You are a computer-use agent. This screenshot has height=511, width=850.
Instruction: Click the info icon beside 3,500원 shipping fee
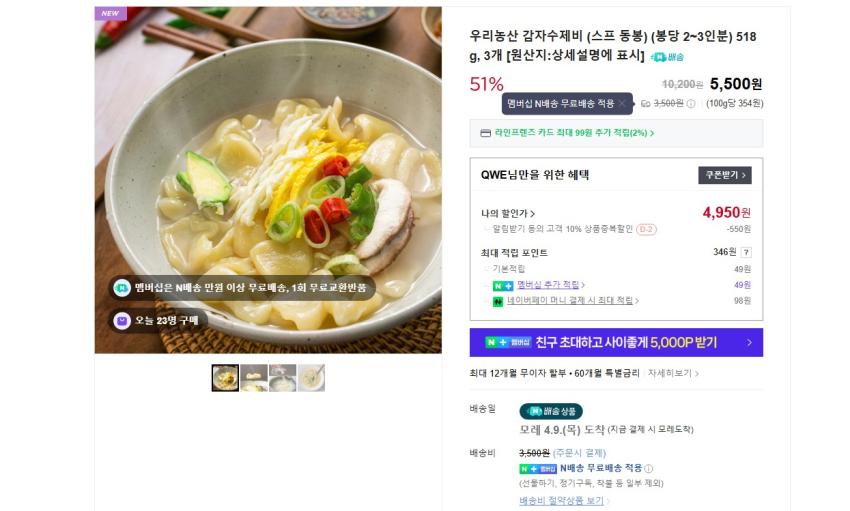691,103
